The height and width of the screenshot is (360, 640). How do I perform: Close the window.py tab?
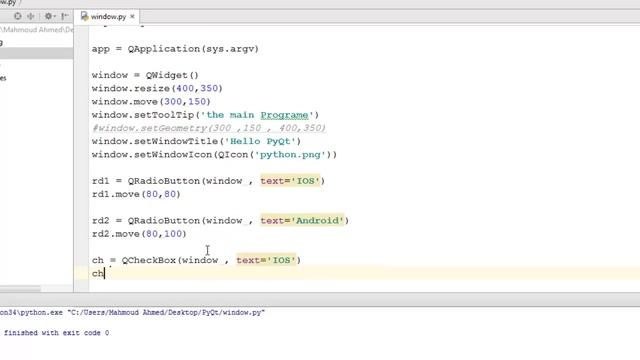[x=132, y=17]
